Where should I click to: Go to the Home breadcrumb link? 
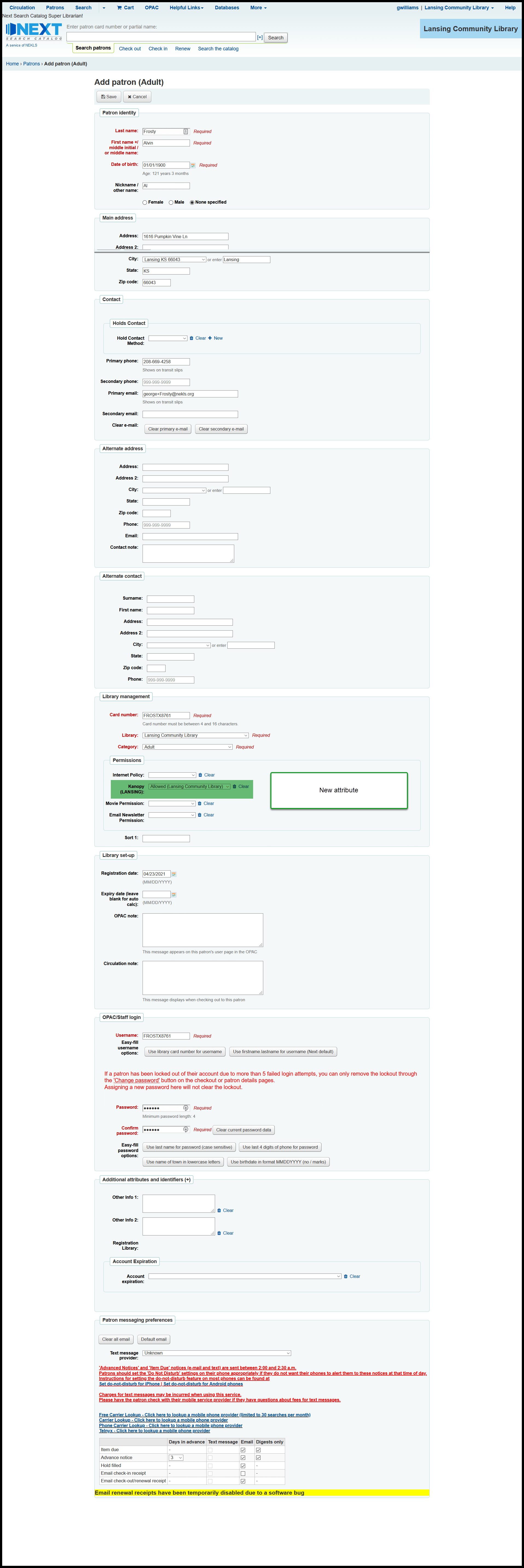[x=12, y=64]
